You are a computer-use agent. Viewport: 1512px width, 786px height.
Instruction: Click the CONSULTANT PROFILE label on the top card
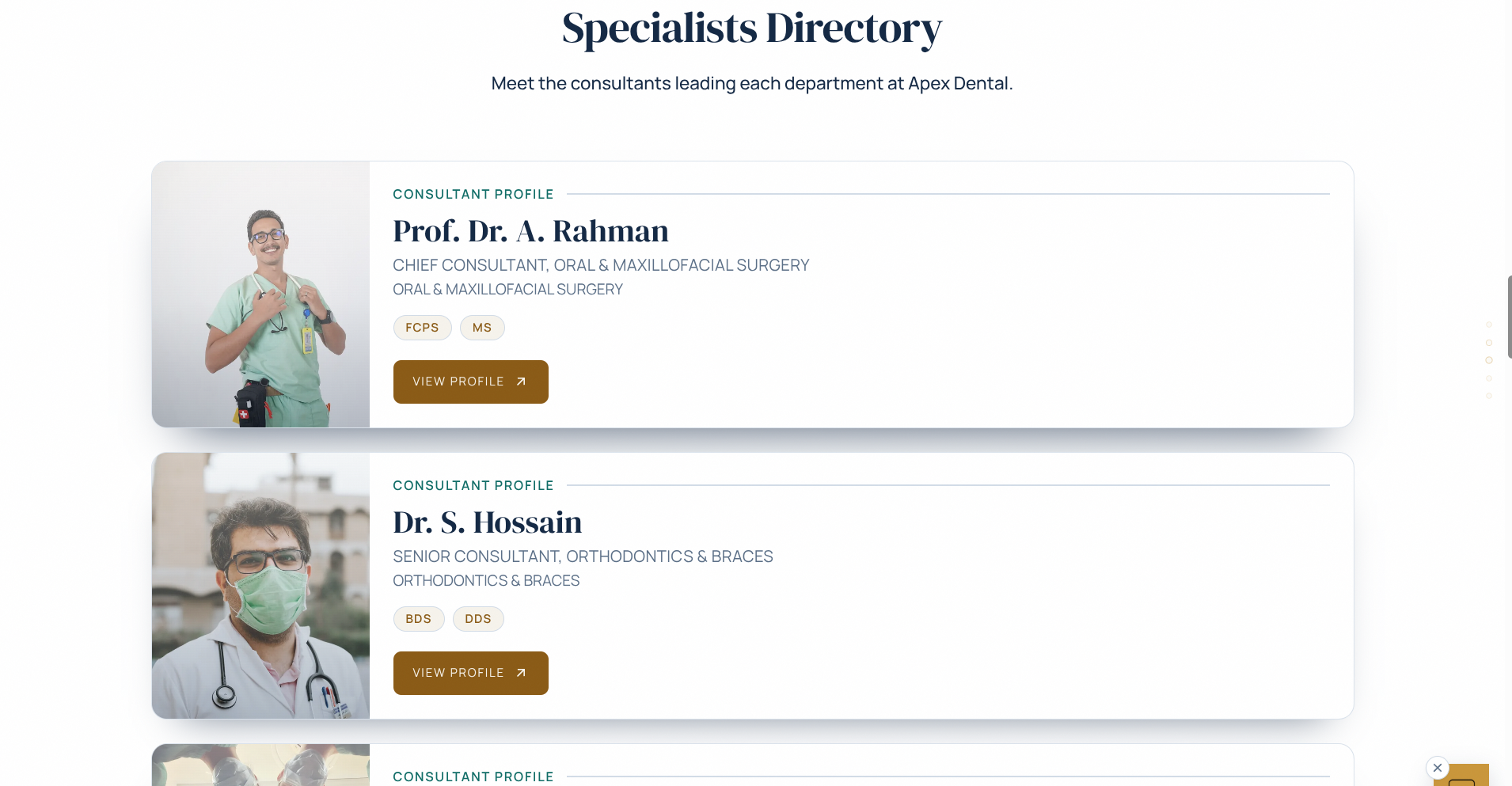click(473, 194)
